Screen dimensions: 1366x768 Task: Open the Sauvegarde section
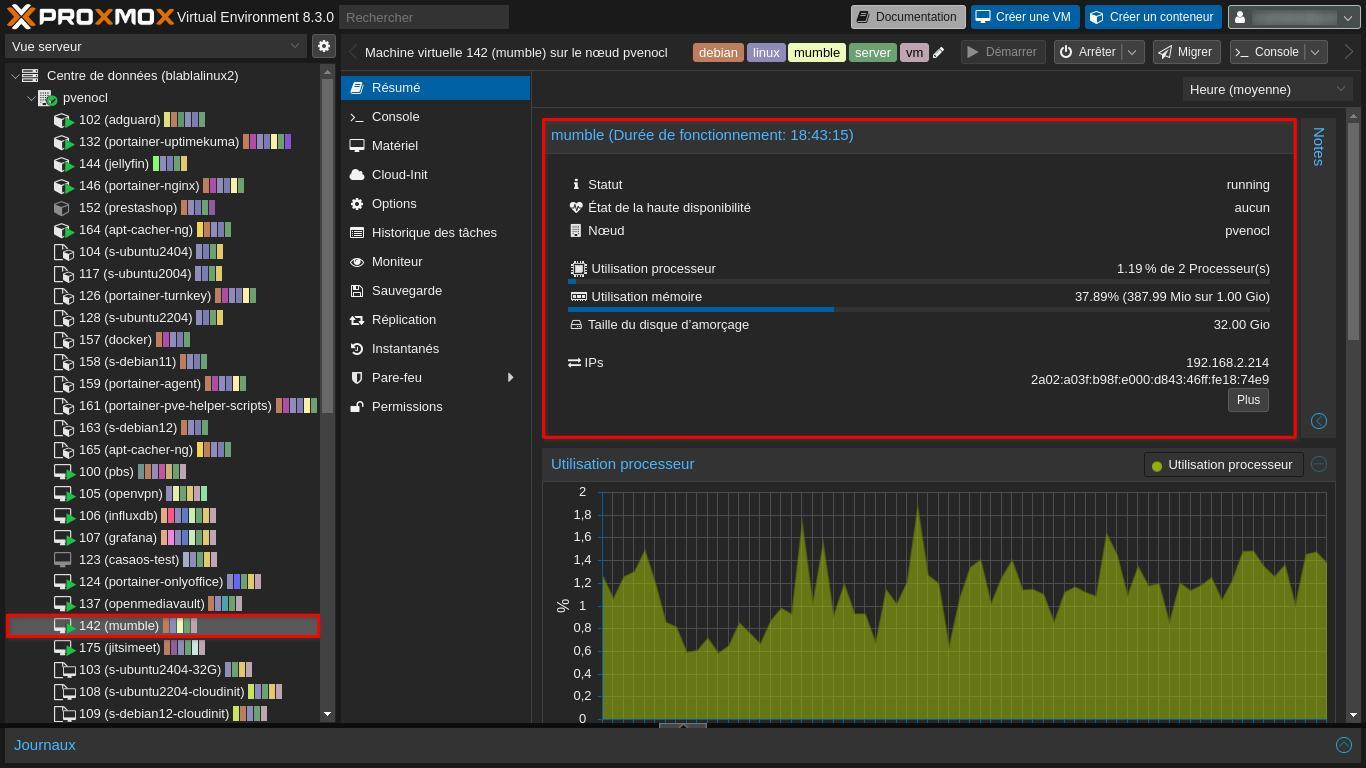tap(435, 291)
